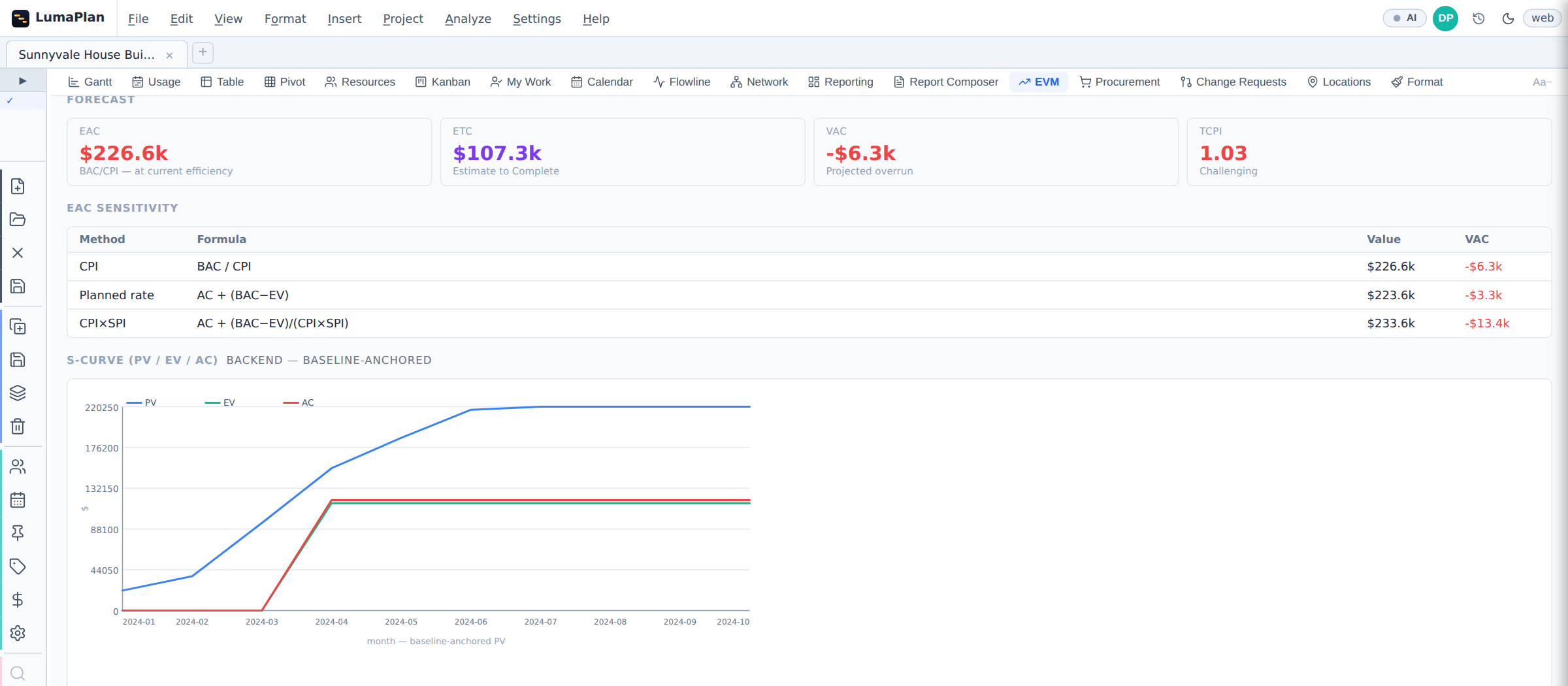Open the Locations view

pyautogui.click(x=1339, y=82)
